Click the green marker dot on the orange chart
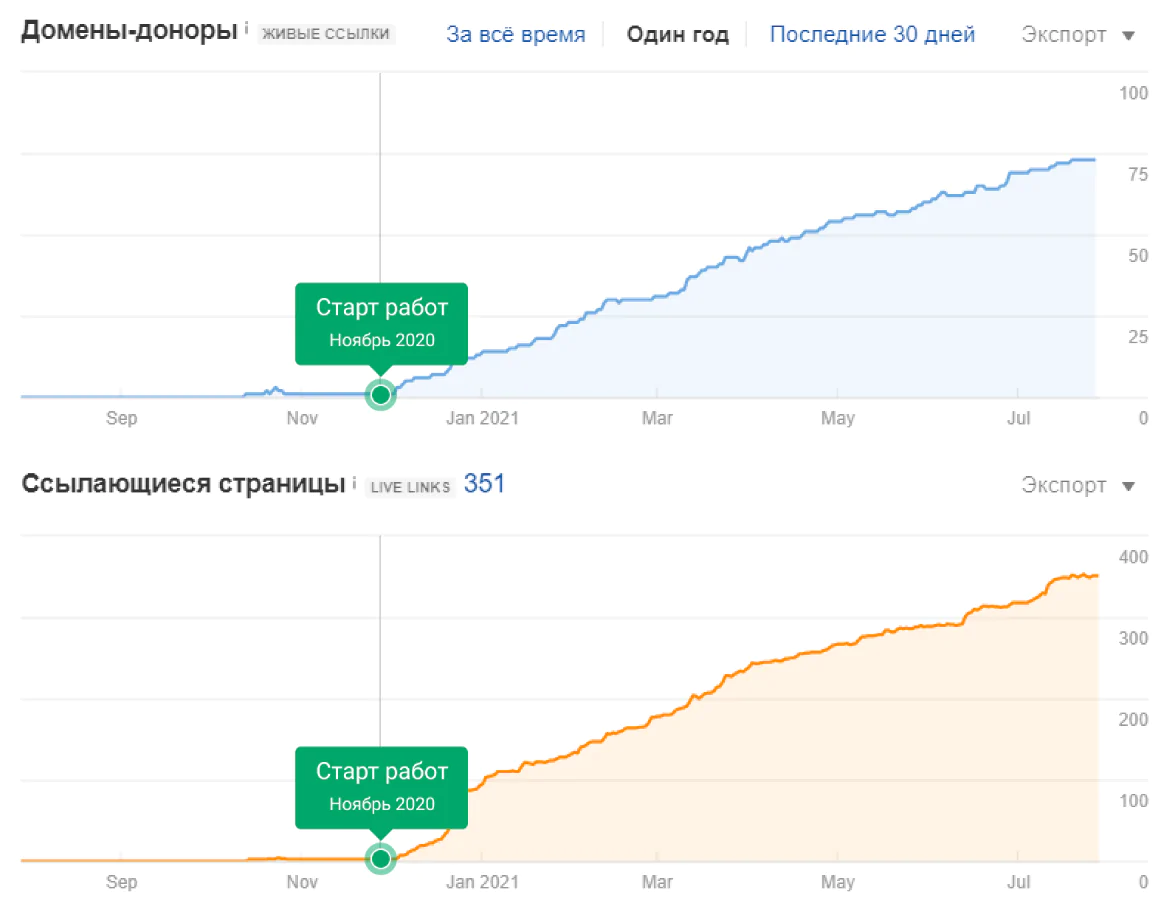Image resolution: width=1173 pixels, height=913 pixels. pos(380,858)
